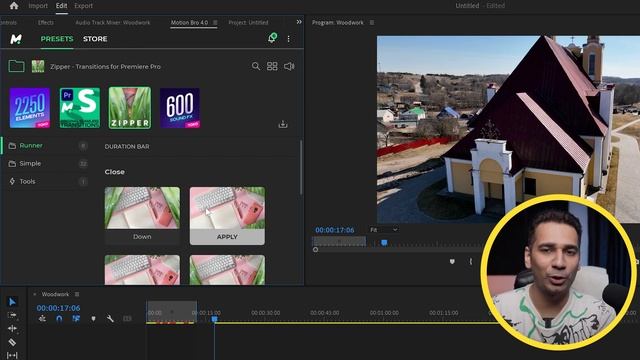
Task: Close the Woodwork timeline tab
Action: click(x=35, y=294)
